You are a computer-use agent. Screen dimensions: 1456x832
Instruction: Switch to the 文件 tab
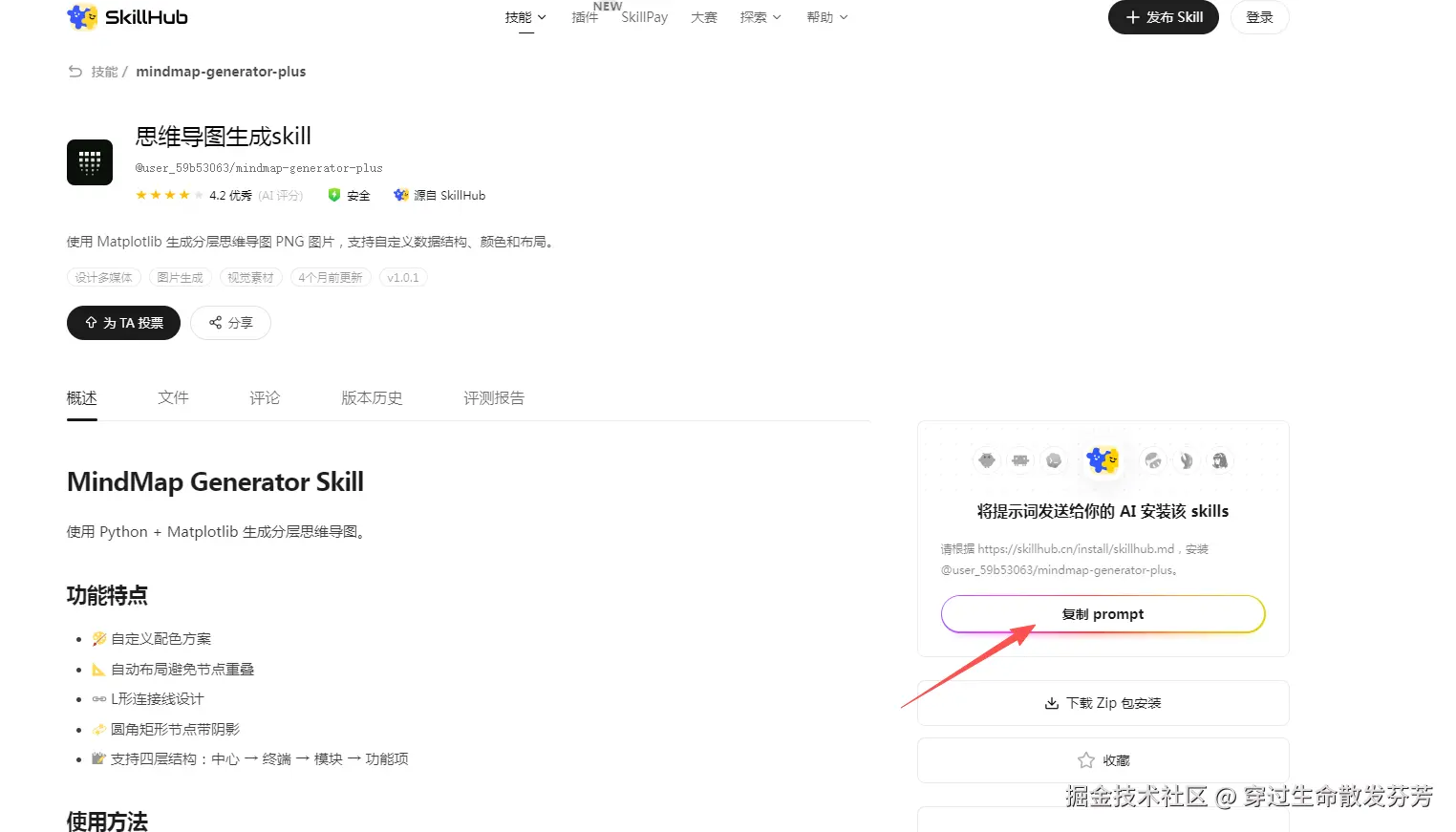pyautogui.click(x=174, y=398)
